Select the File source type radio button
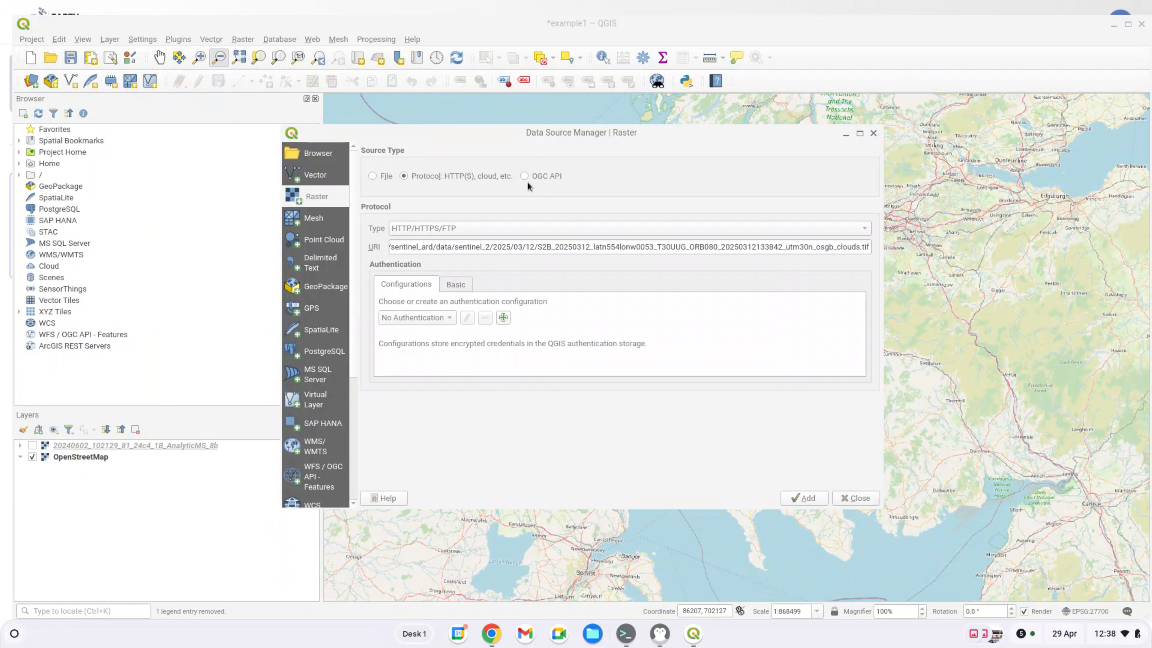This screenshot has height=648, width=1152. point(373,176)
